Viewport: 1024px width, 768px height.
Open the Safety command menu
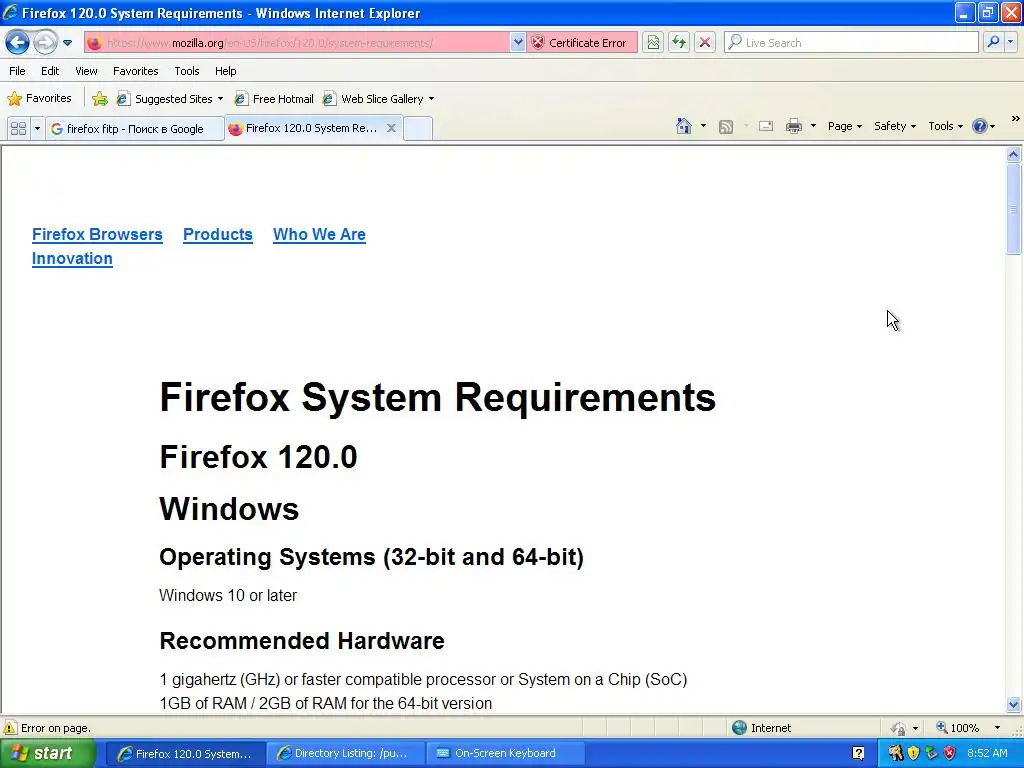click(x=895, y=126)
